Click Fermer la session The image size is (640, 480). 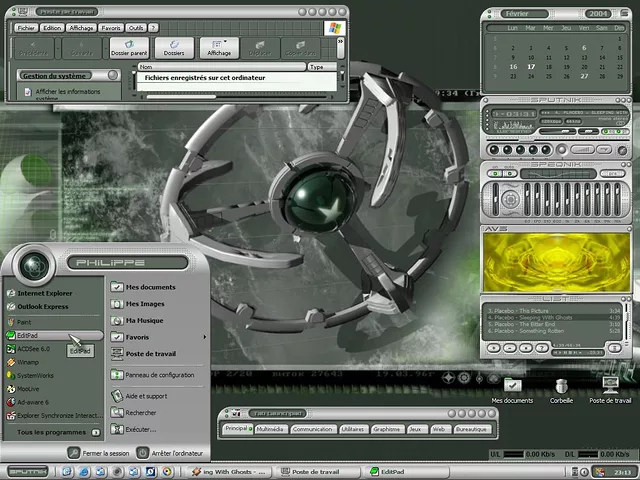point(104,453)
